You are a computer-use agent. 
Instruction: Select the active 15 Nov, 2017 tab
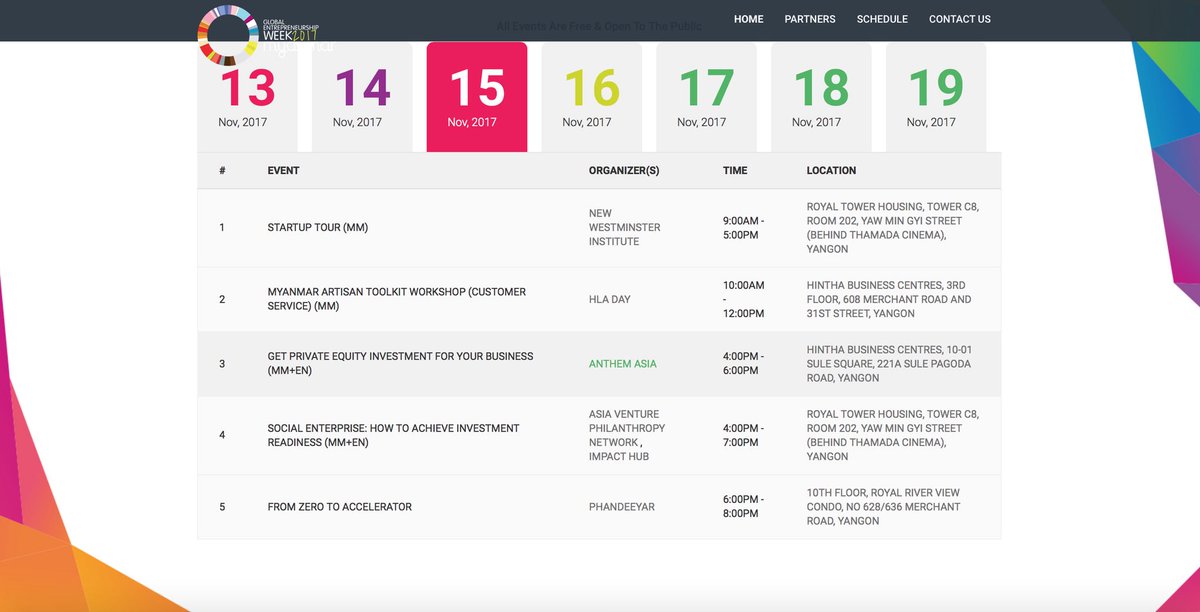(x=477, y=97)
